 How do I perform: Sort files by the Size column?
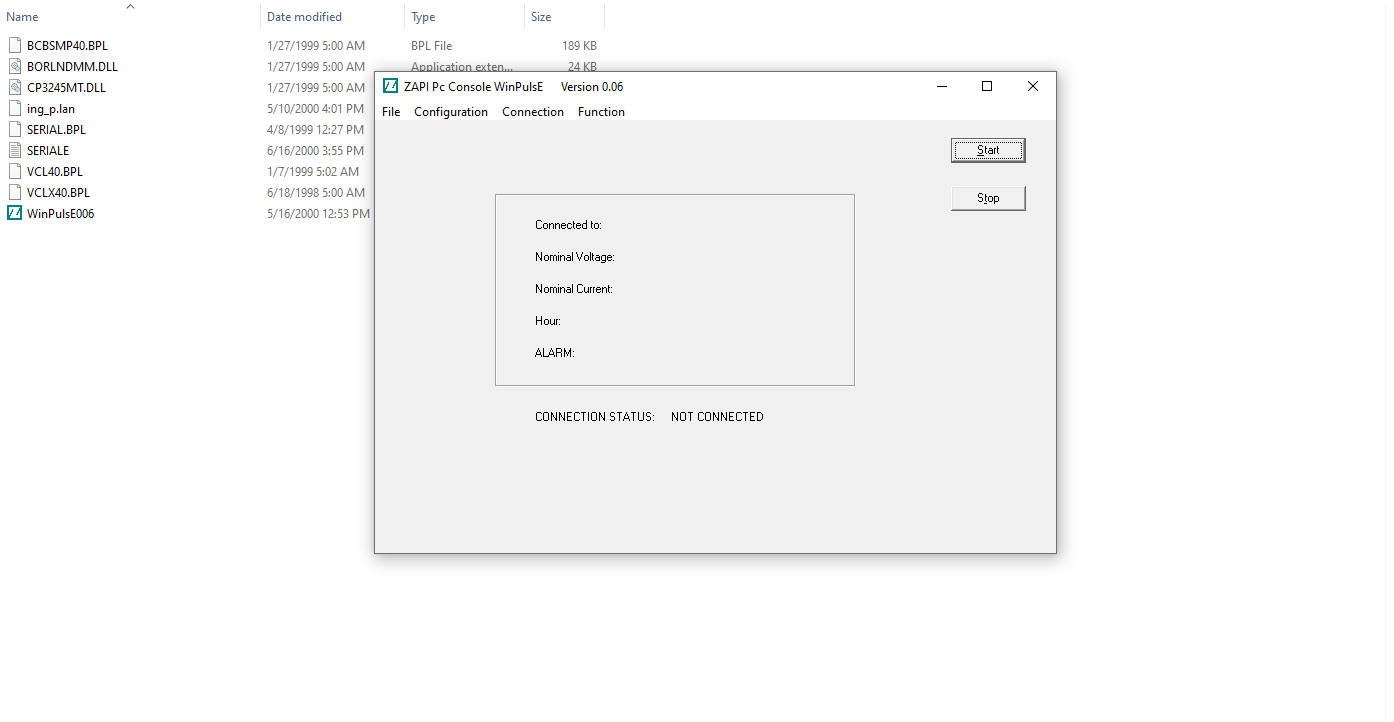pos(539,16)
